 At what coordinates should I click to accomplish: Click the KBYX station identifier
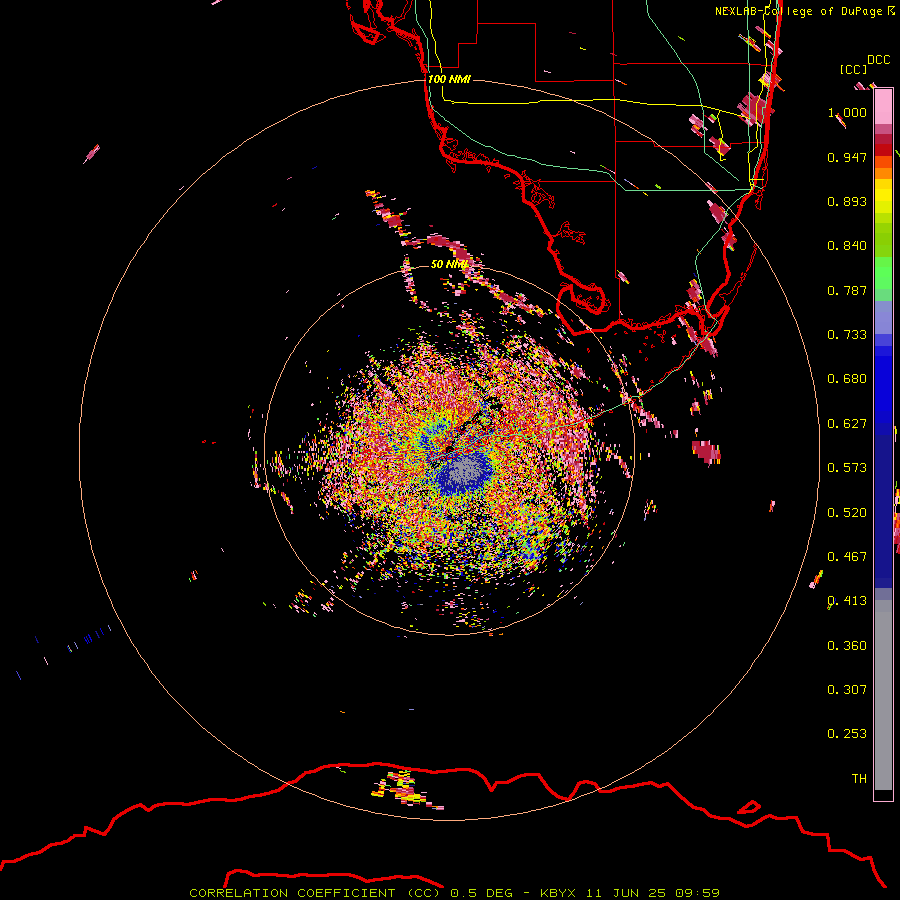557,893
